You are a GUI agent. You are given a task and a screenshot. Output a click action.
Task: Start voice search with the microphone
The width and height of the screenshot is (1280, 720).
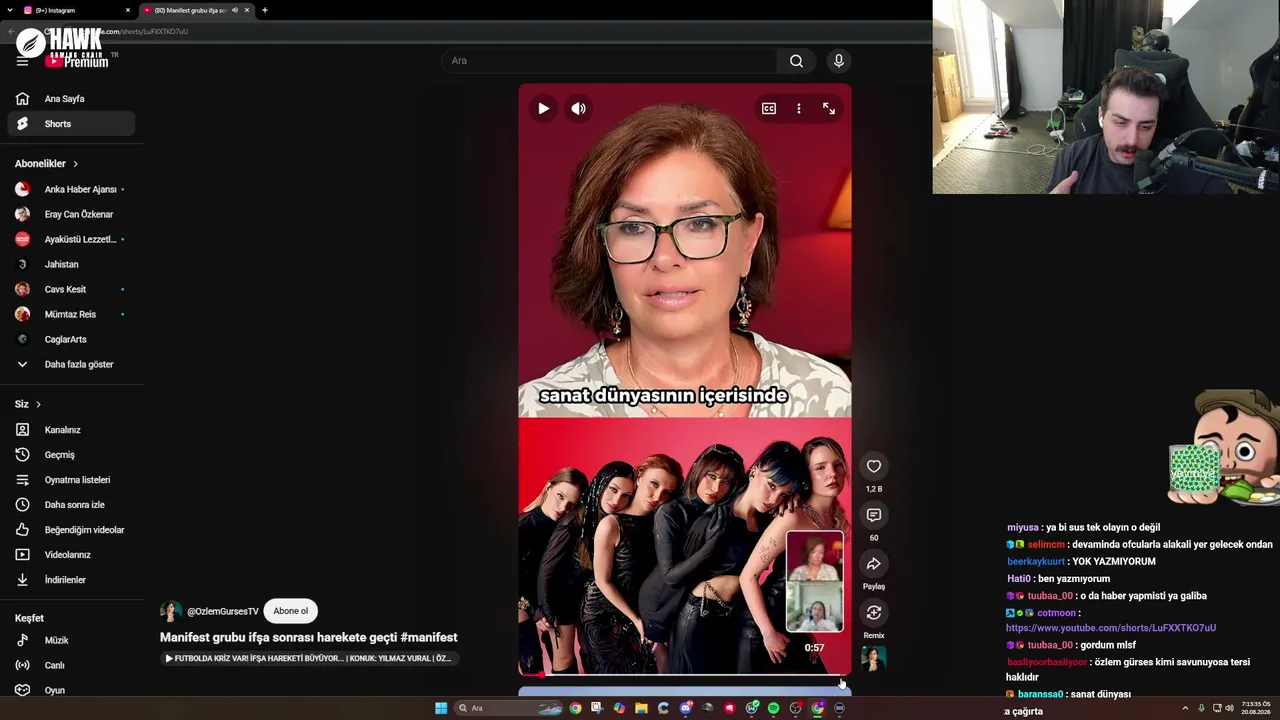click(x=839, y=61)
